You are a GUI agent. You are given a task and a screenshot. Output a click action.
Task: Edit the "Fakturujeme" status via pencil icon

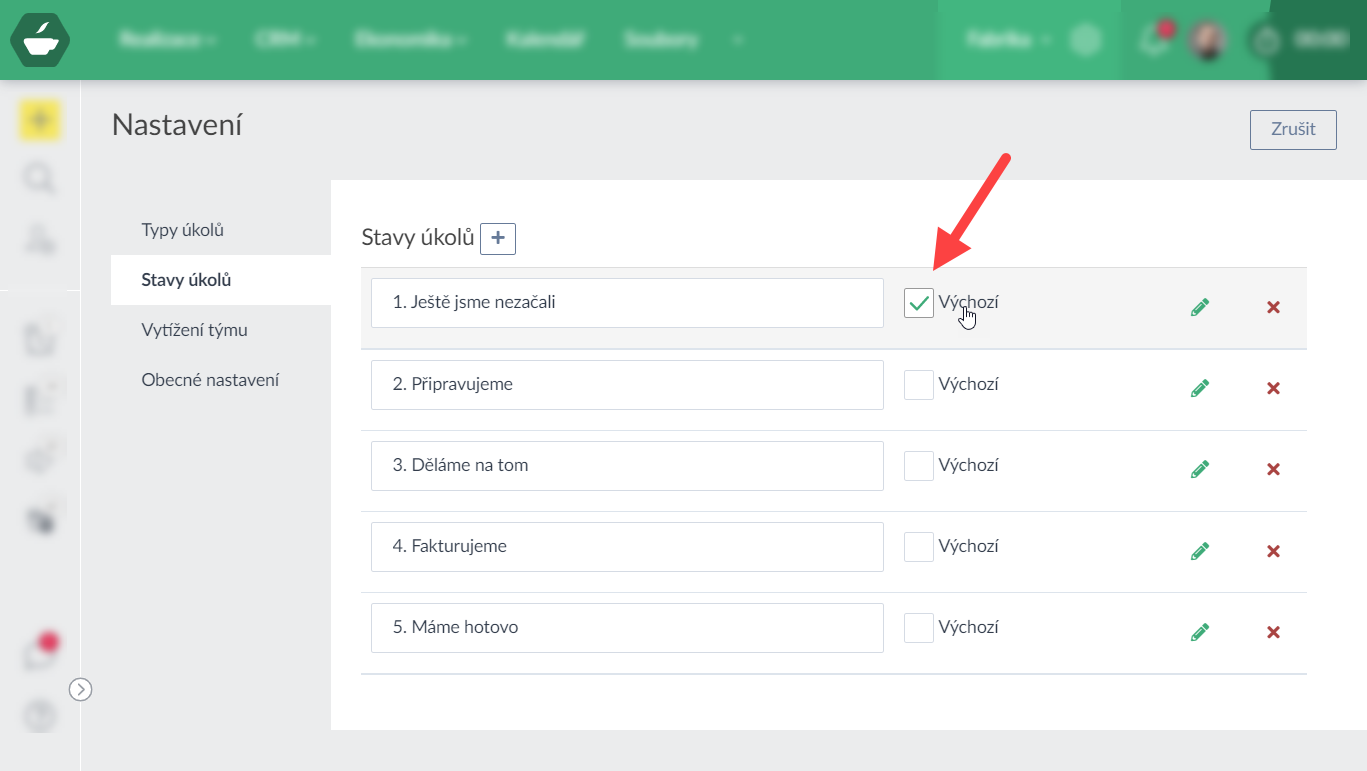[x=1200, y=551]
